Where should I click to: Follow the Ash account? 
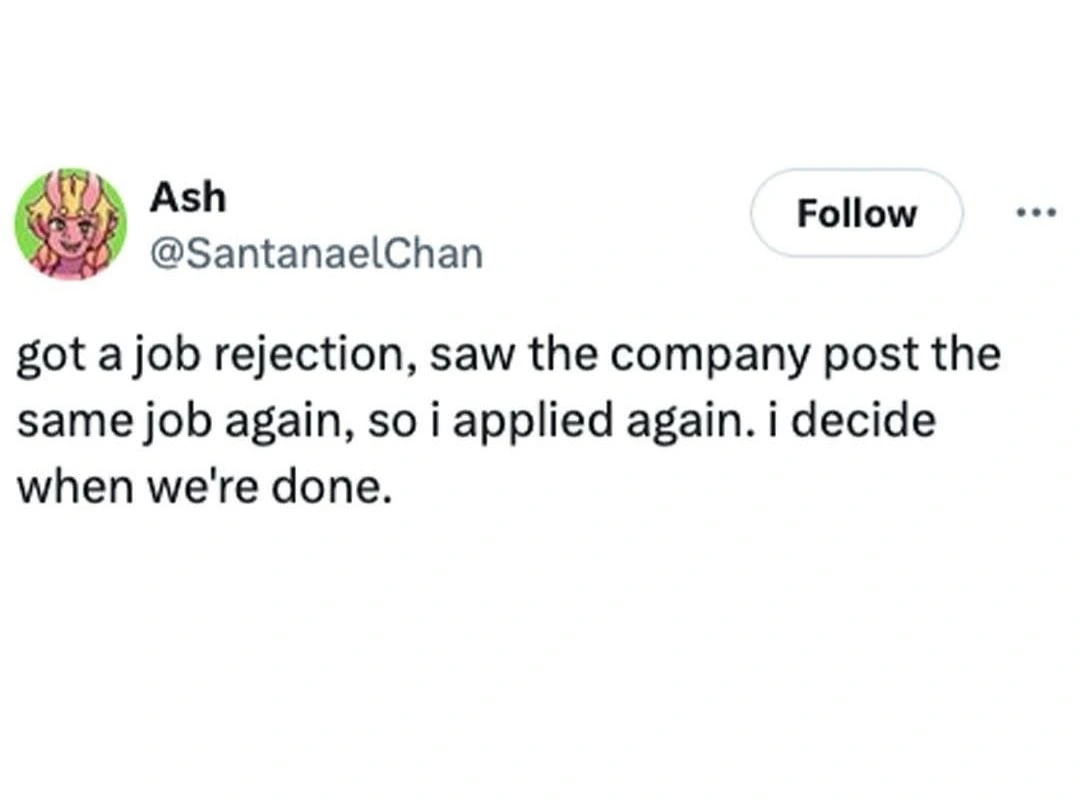point(856,213)
